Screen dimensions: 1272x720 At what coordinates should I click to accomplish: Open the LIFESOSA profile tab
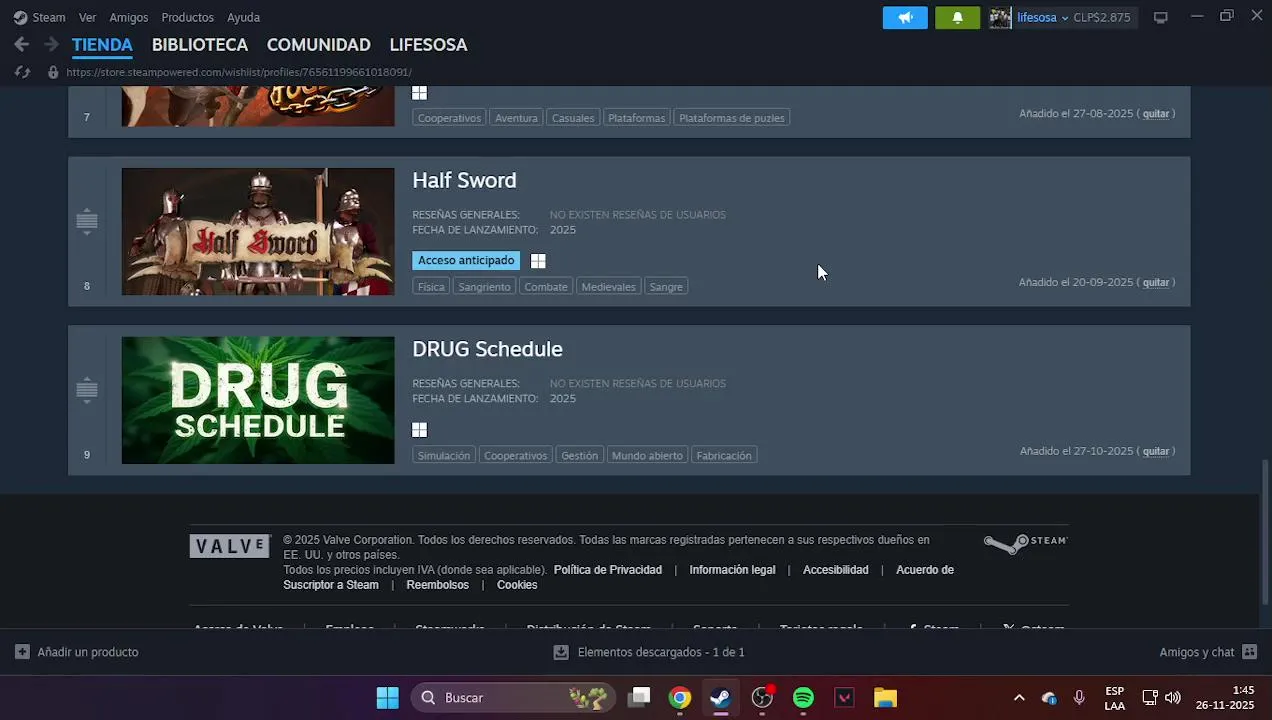pyautogui.click(x=428, y=45)
